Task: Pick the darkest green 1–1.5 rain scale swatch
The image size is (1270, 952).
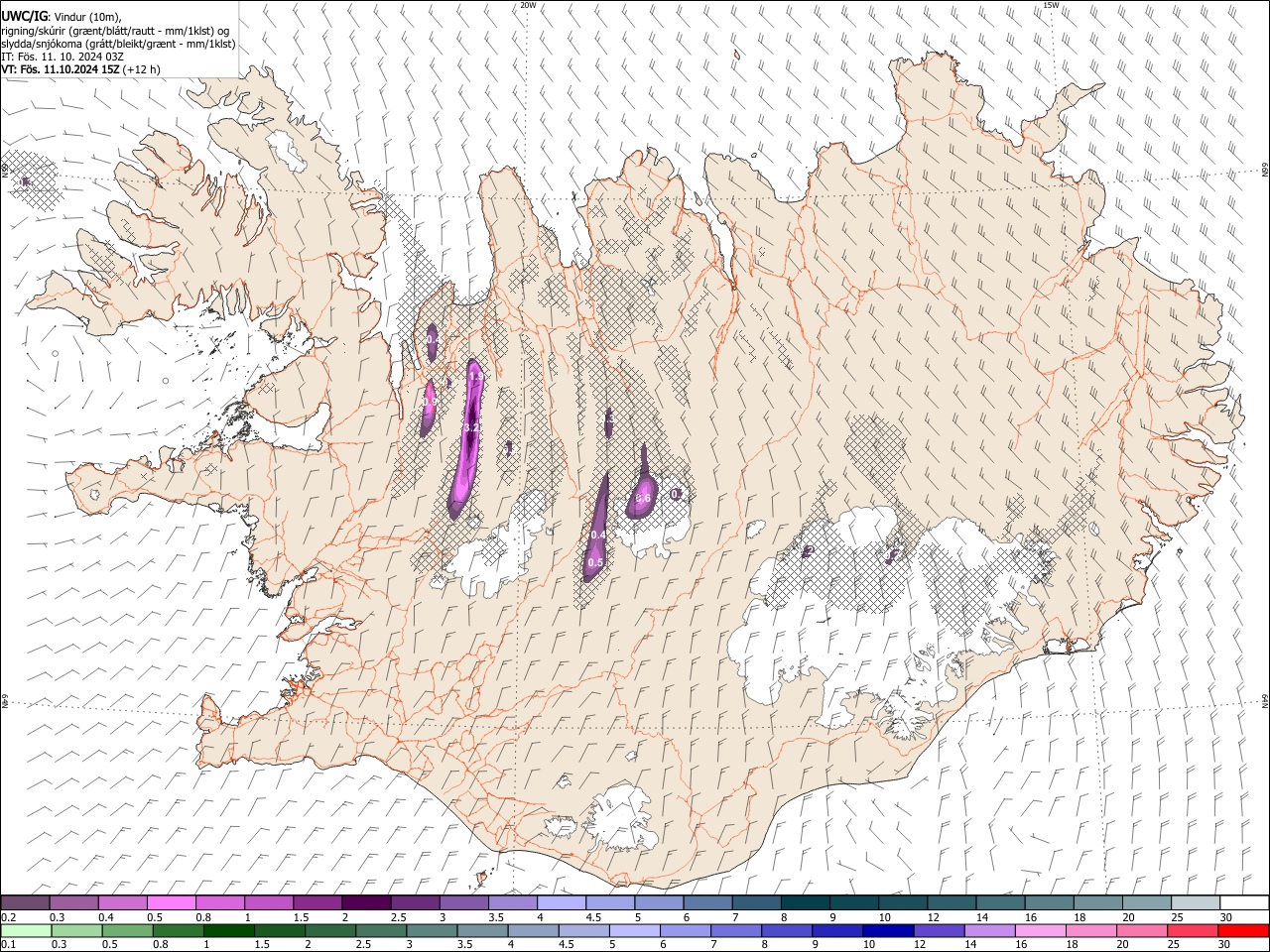Action: pos(228,930)
